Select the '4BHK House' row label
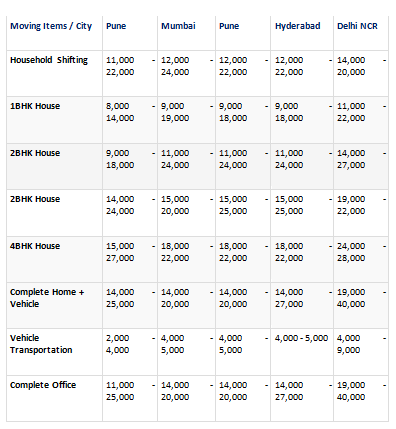The image size is (396, 429). (x=35, y=246)
